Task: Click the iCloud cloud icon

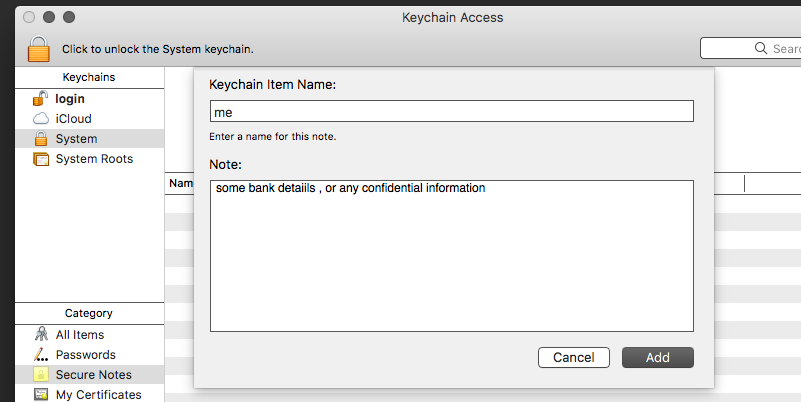Action: [x=41, y=119]
